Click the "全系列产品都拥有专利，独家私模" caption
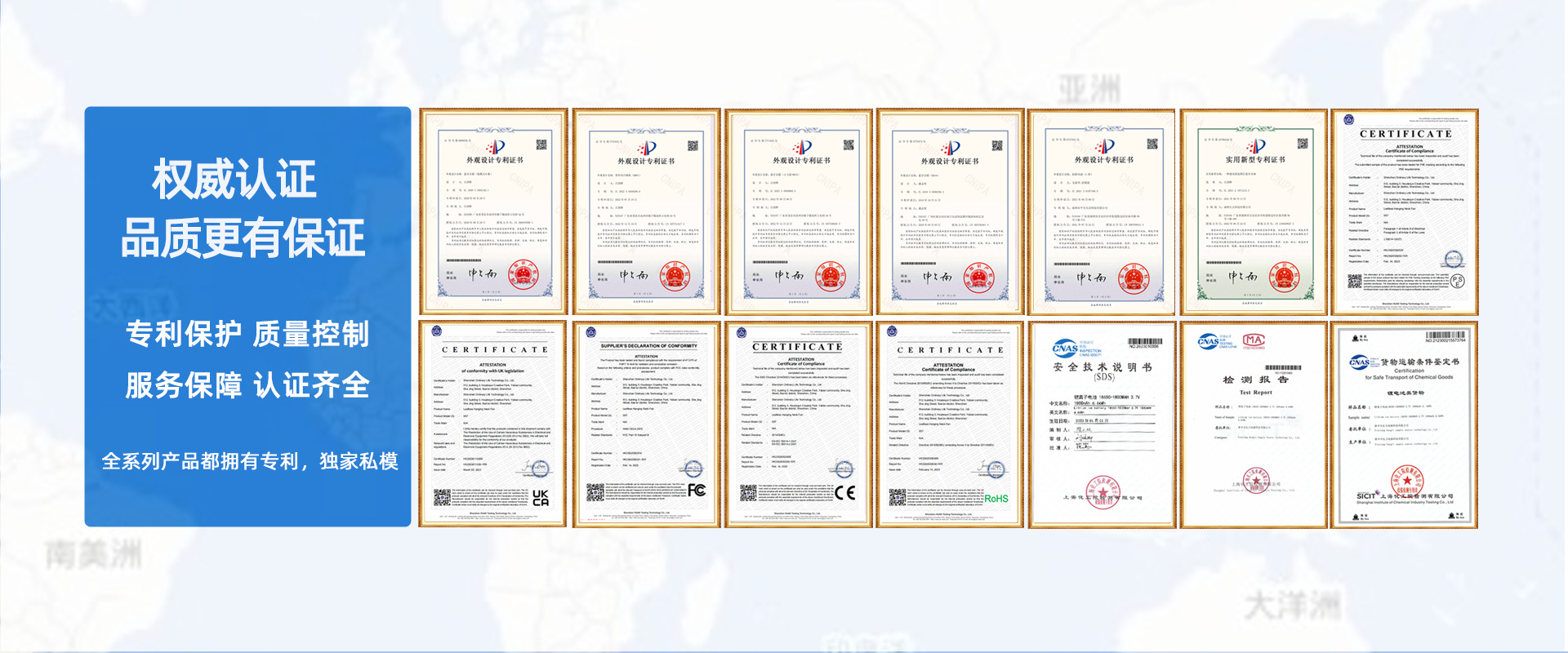Image resolution: width=1568 pixels, height=653 pixels. 250,461
